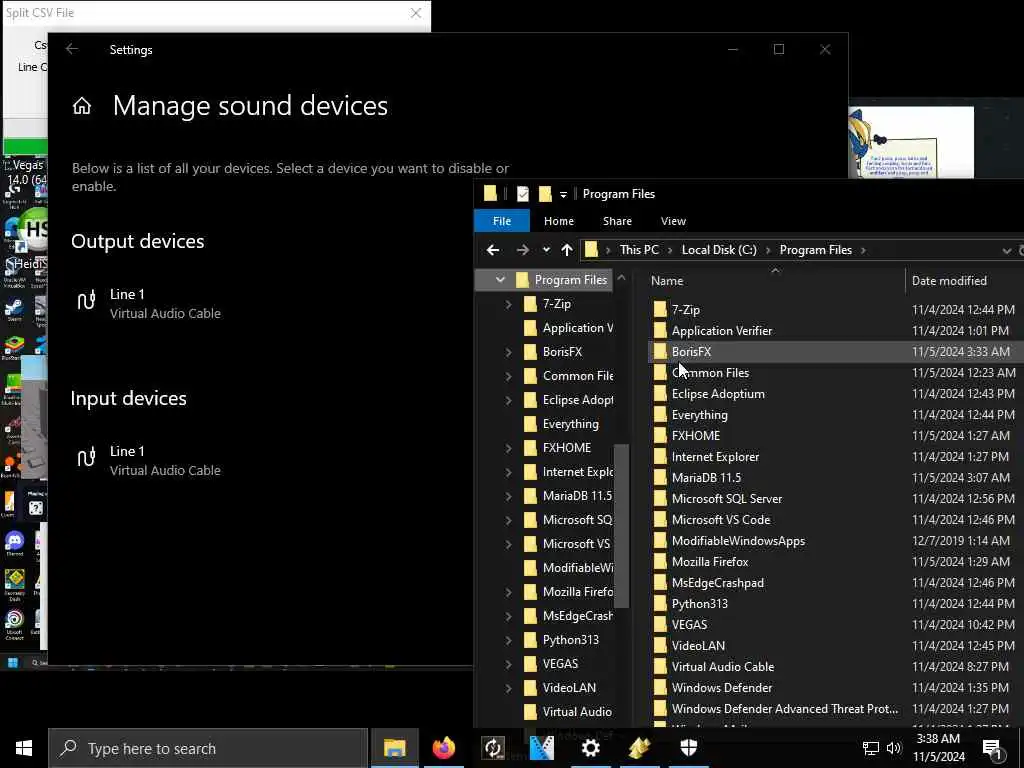Screen dimensions: 1024x768
Task: Select the Eclipse Adoptium folder
Action: (x=718, y=394)
